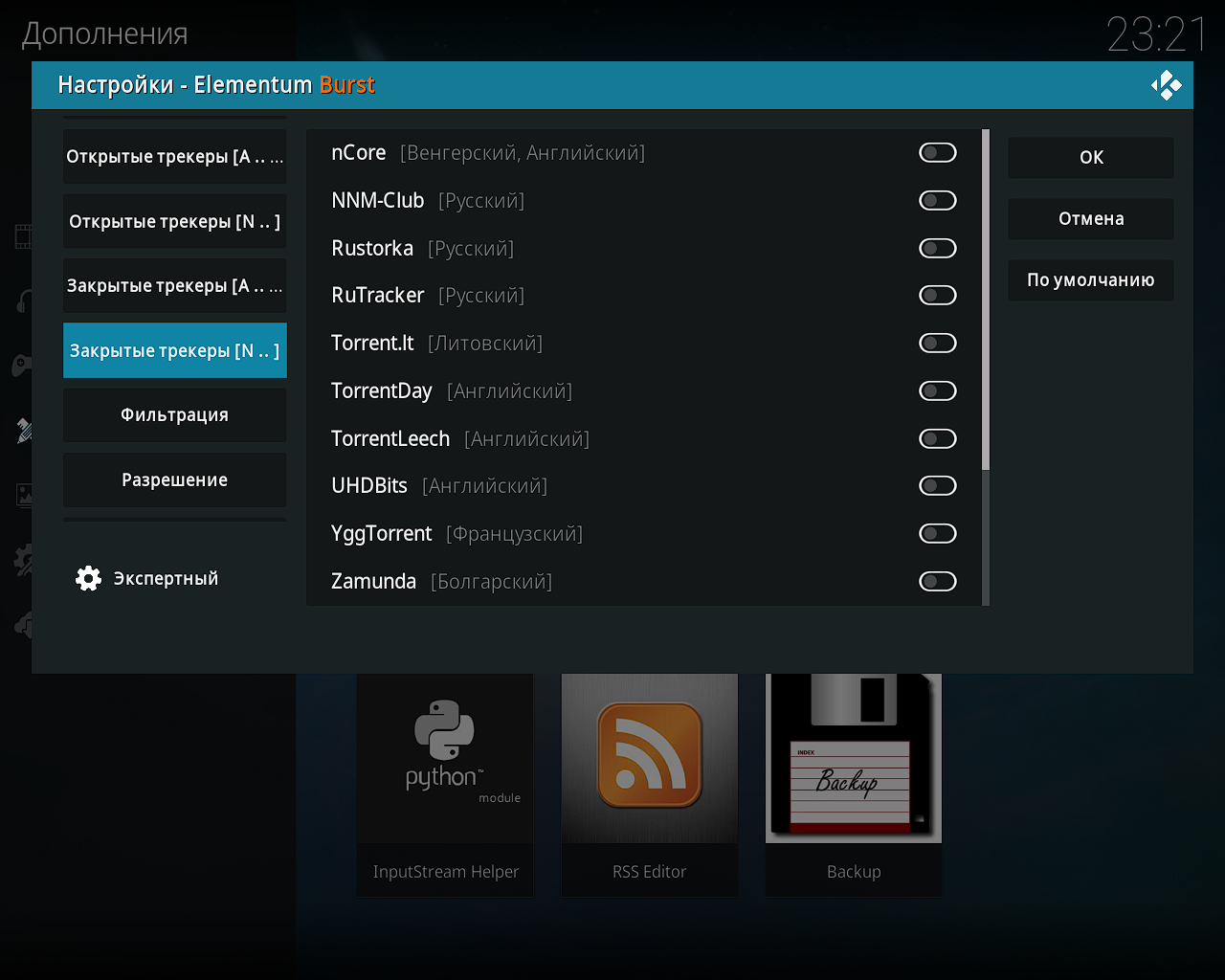
Task: Click the 23:21 clock display
Action: pos(1158,35)
